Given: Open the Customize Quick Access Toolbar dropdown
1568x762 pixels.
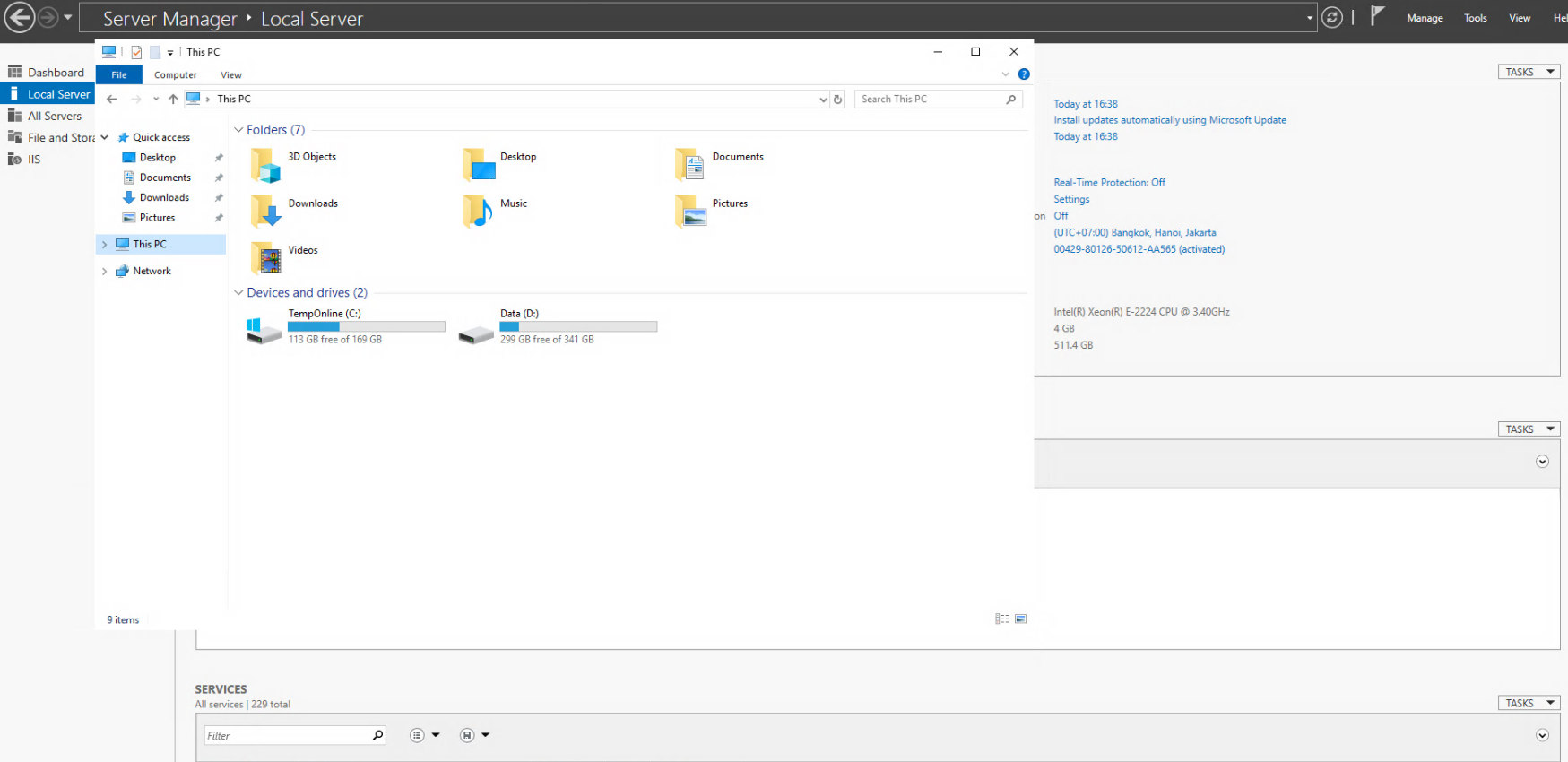Looking at the screenshot, I should [x=170, y=53].
